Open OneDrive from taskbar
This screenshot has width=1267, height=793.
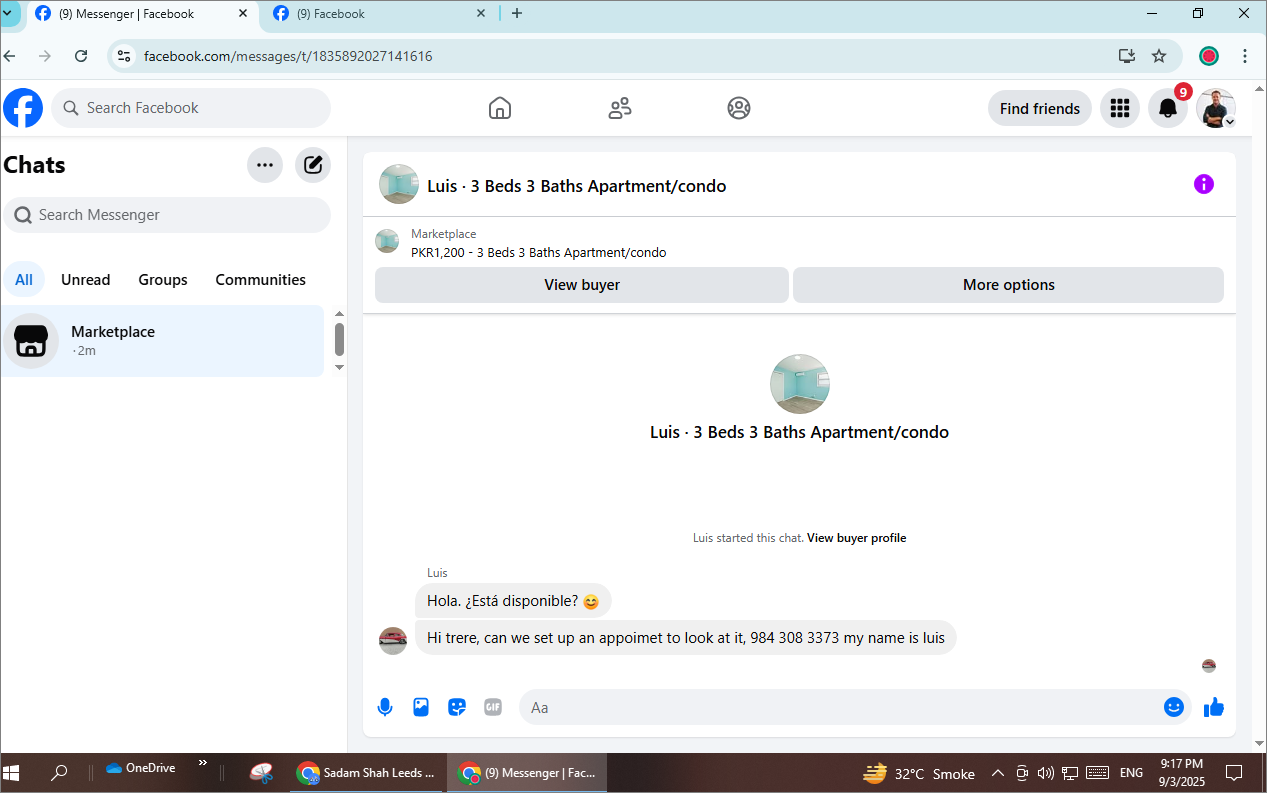(141, 768)
